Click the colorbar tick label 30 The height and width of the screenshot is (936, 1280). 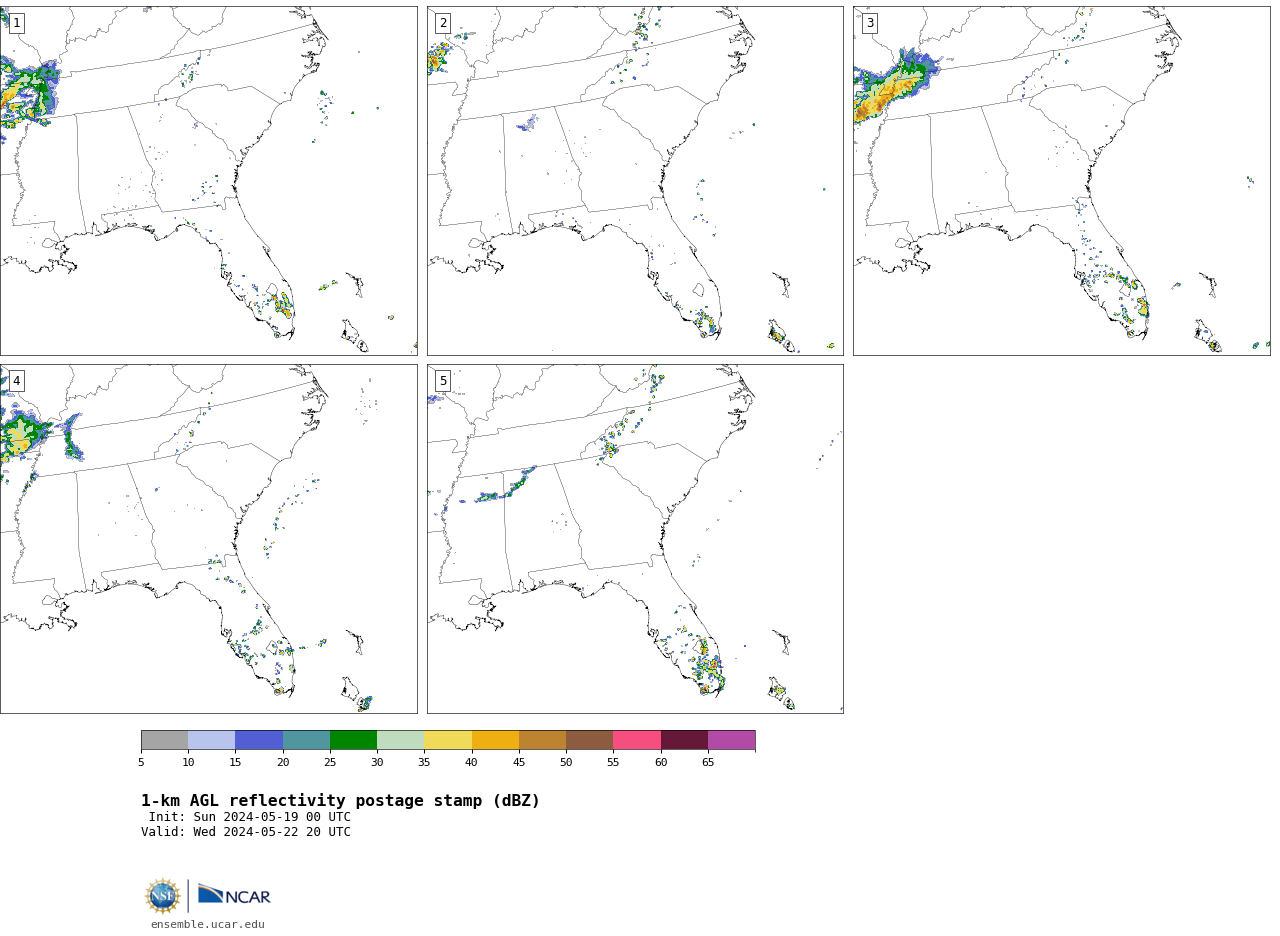point(377,763)
